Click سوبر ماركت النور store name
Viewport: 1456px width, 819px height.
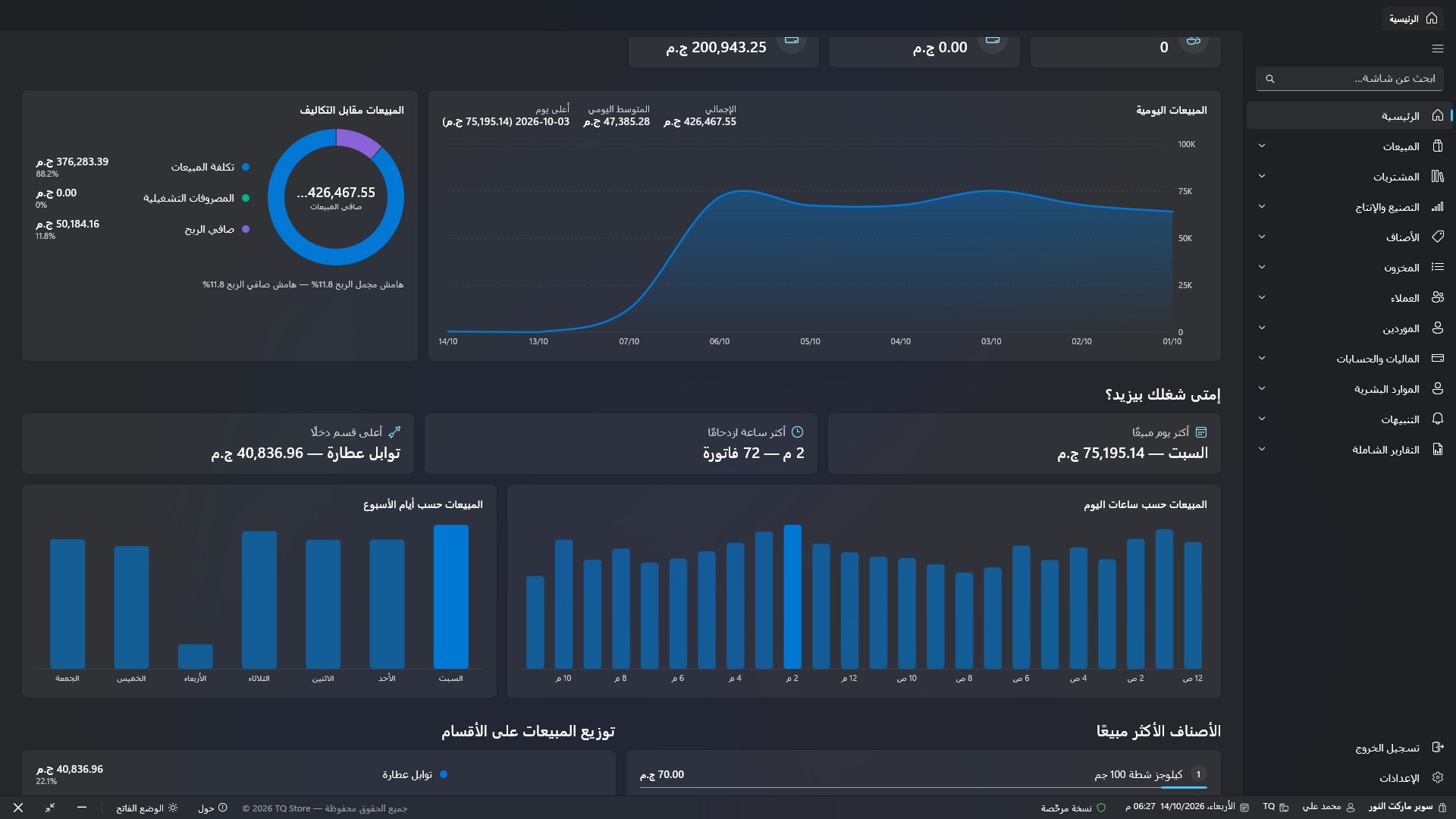coord(1407,807)
